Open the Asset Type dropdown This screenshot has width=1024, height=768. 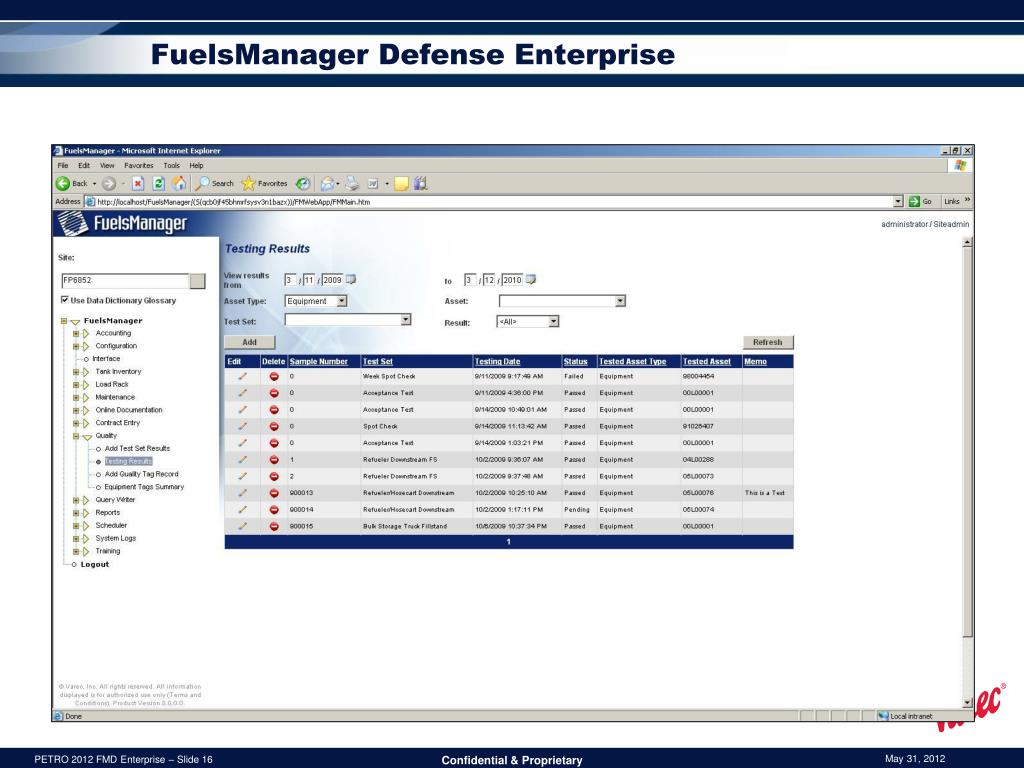[342, 301]
